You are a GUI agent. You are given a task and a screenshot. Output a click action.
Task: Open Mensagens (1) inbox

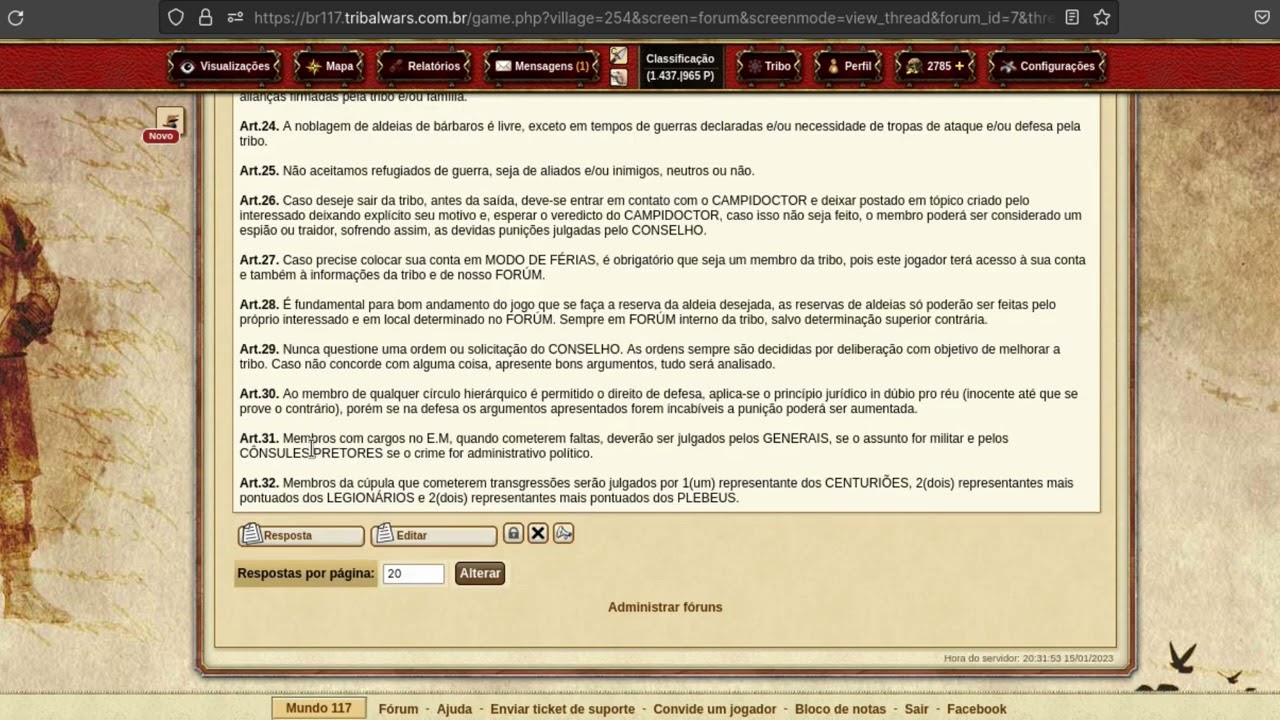pyautogui.click(x=542, y=66)
